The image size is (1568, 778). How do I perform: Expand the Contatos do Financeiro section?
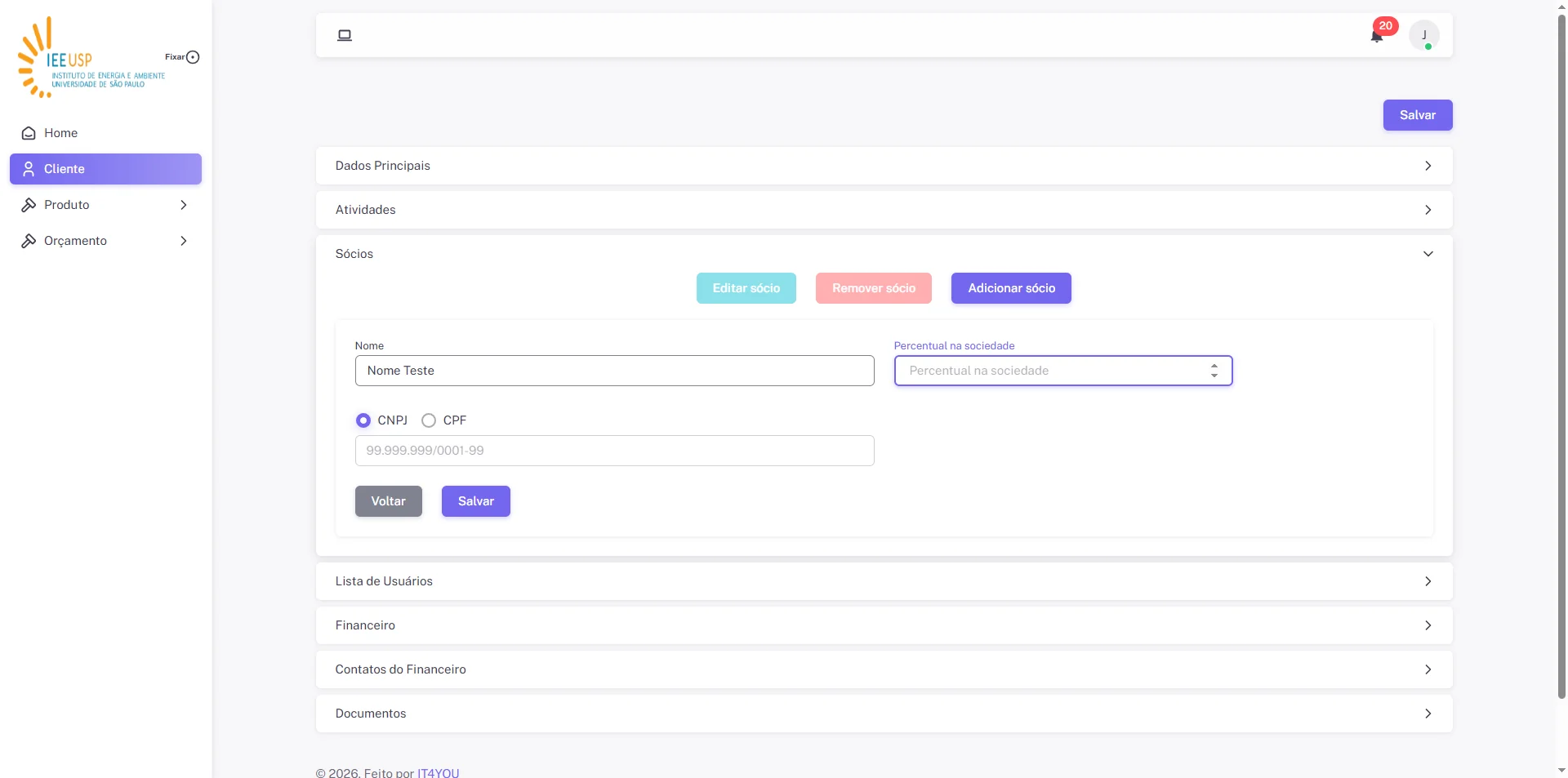(x=884, y=669)
